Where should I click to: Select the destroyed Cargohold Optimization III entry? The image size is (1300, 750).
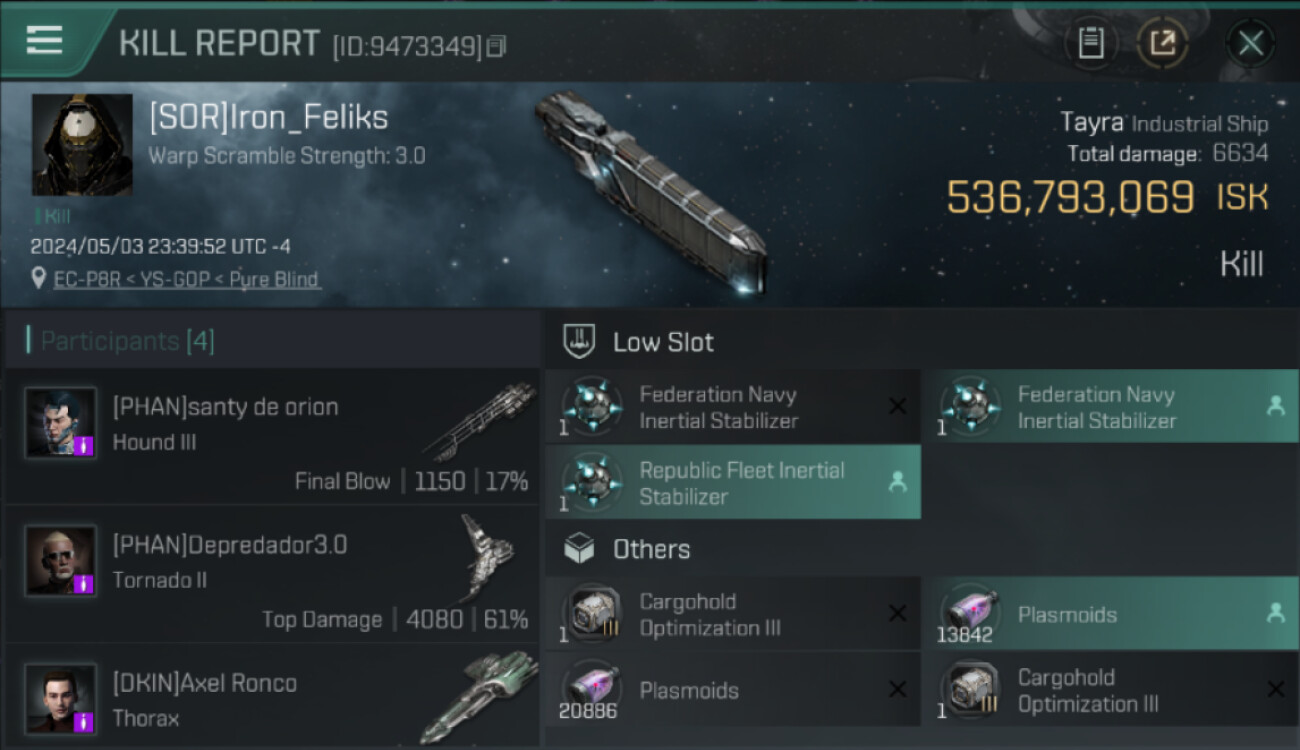[733, 614]
